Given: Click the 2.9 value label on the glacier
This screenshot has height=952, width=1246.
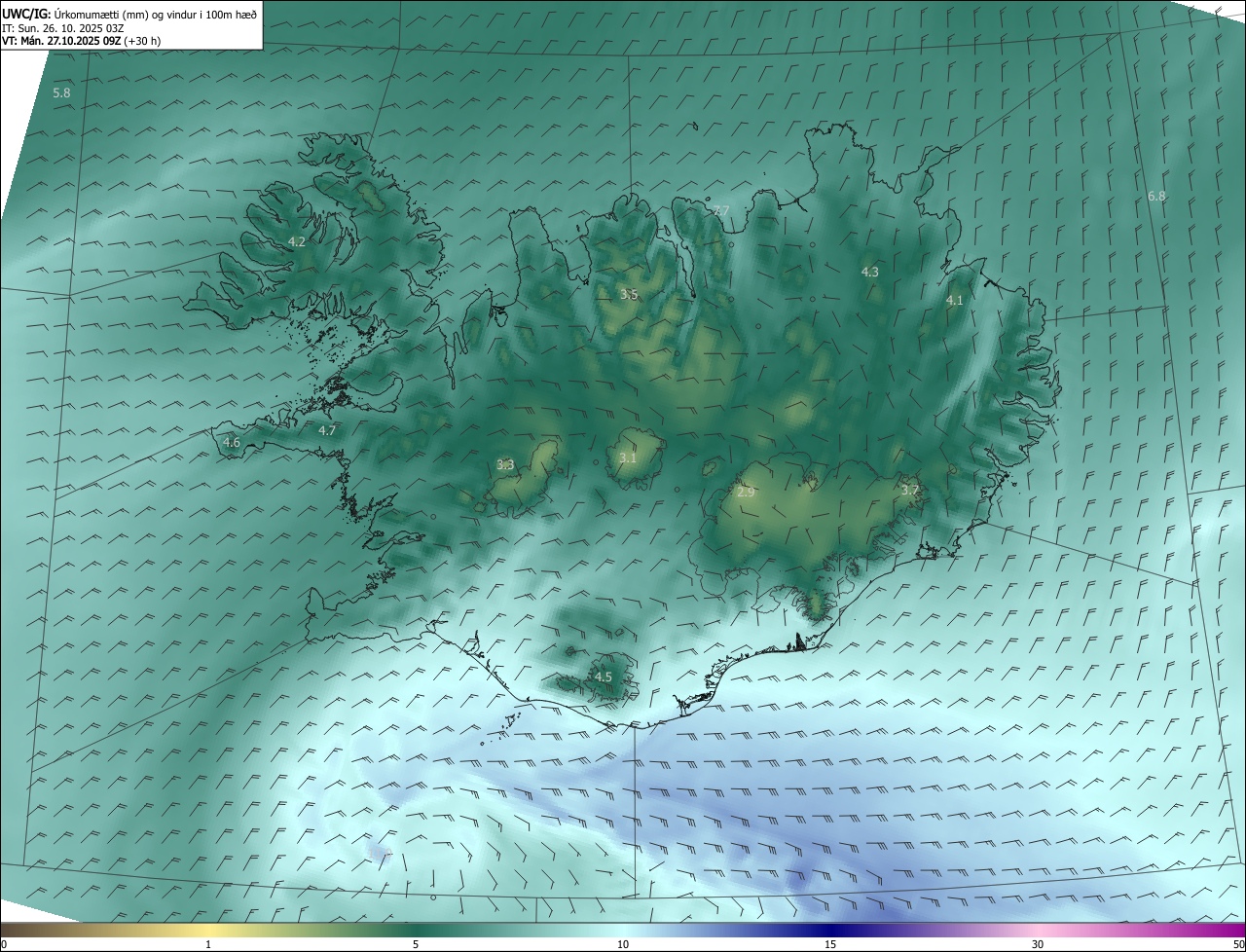Looking at the screenshot, I should pos(746,493).
